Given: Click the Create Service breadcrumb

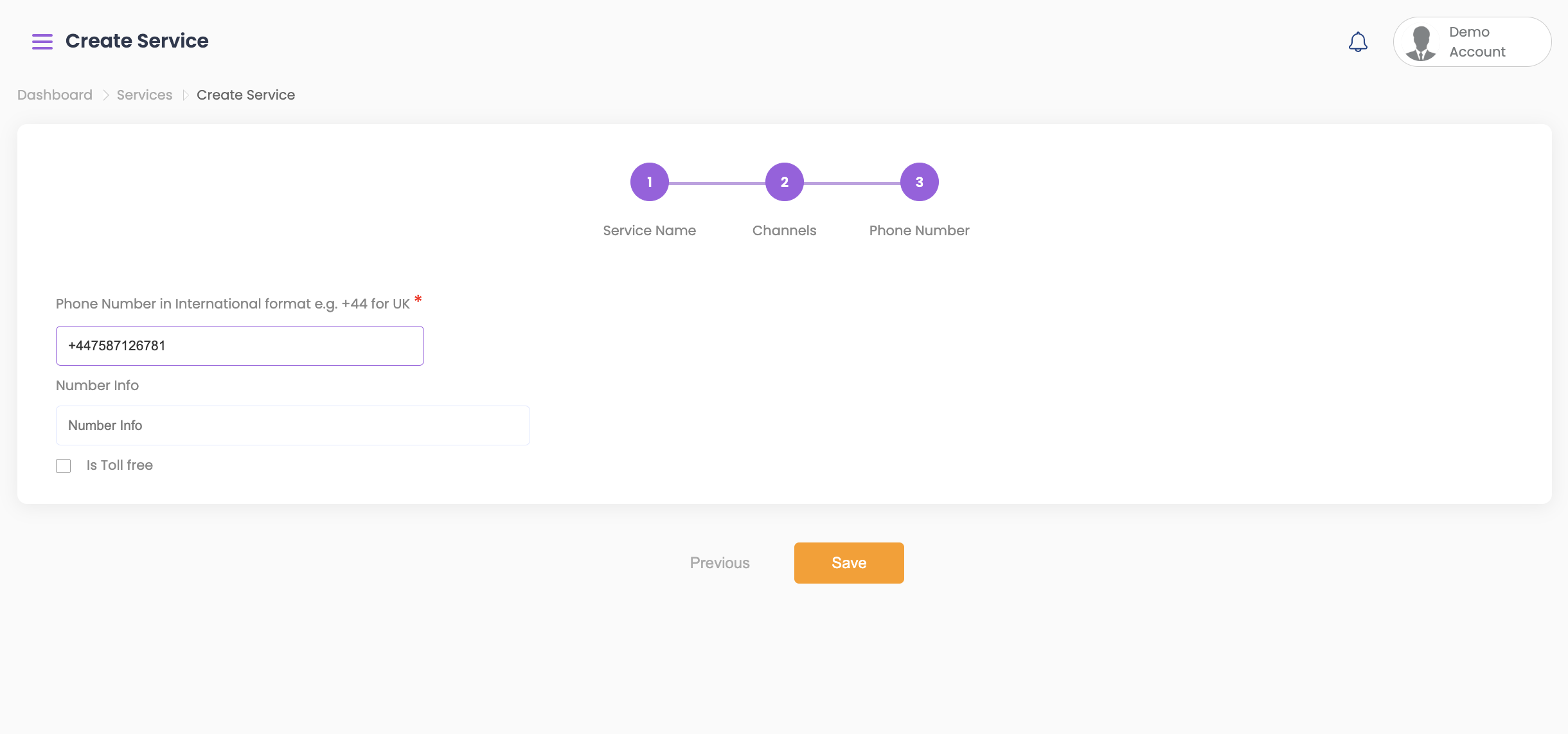Looking at the screenshot, I should pyautogui.click(x=245, y=95).
